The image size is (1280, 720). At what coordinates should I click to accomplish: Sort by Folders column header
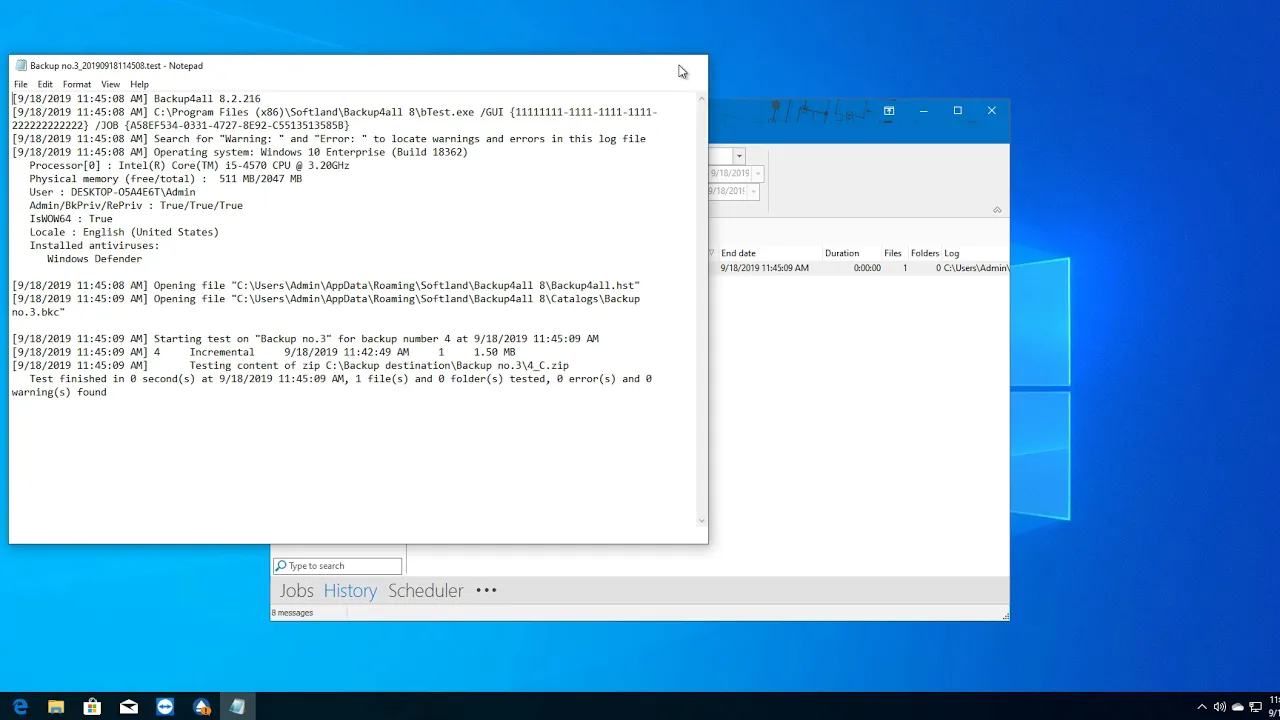coord(925,253)
